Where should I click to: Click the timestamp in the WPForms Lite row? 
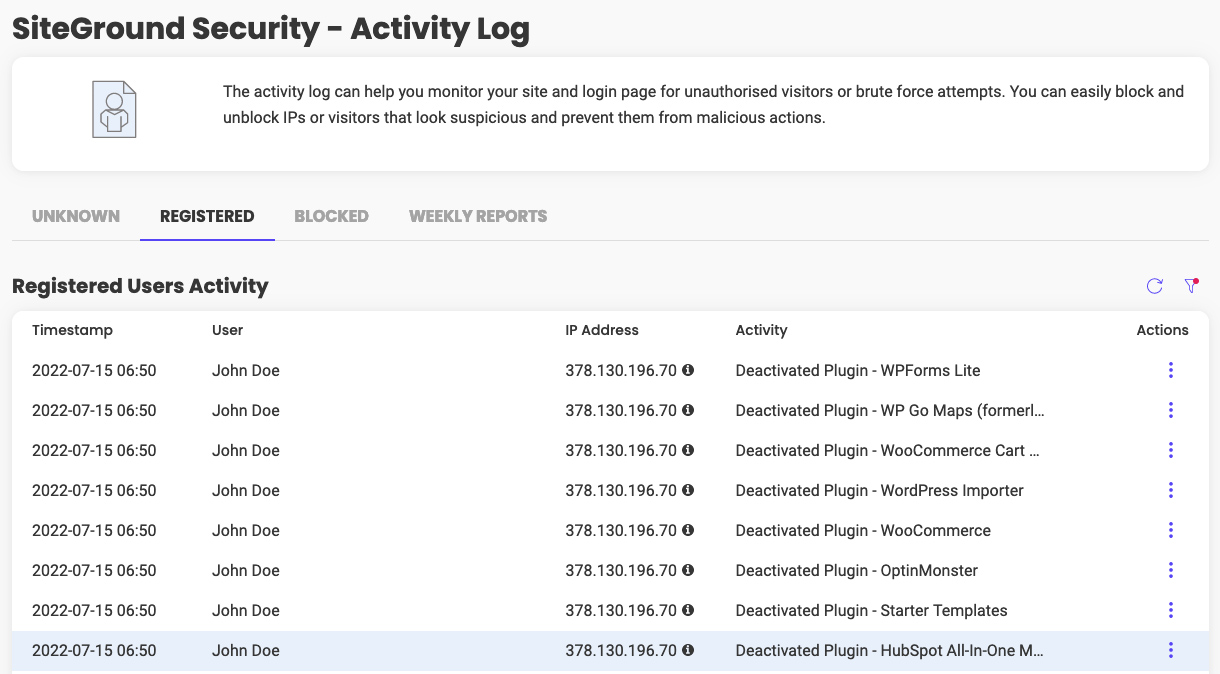click(x=94, y=370)
